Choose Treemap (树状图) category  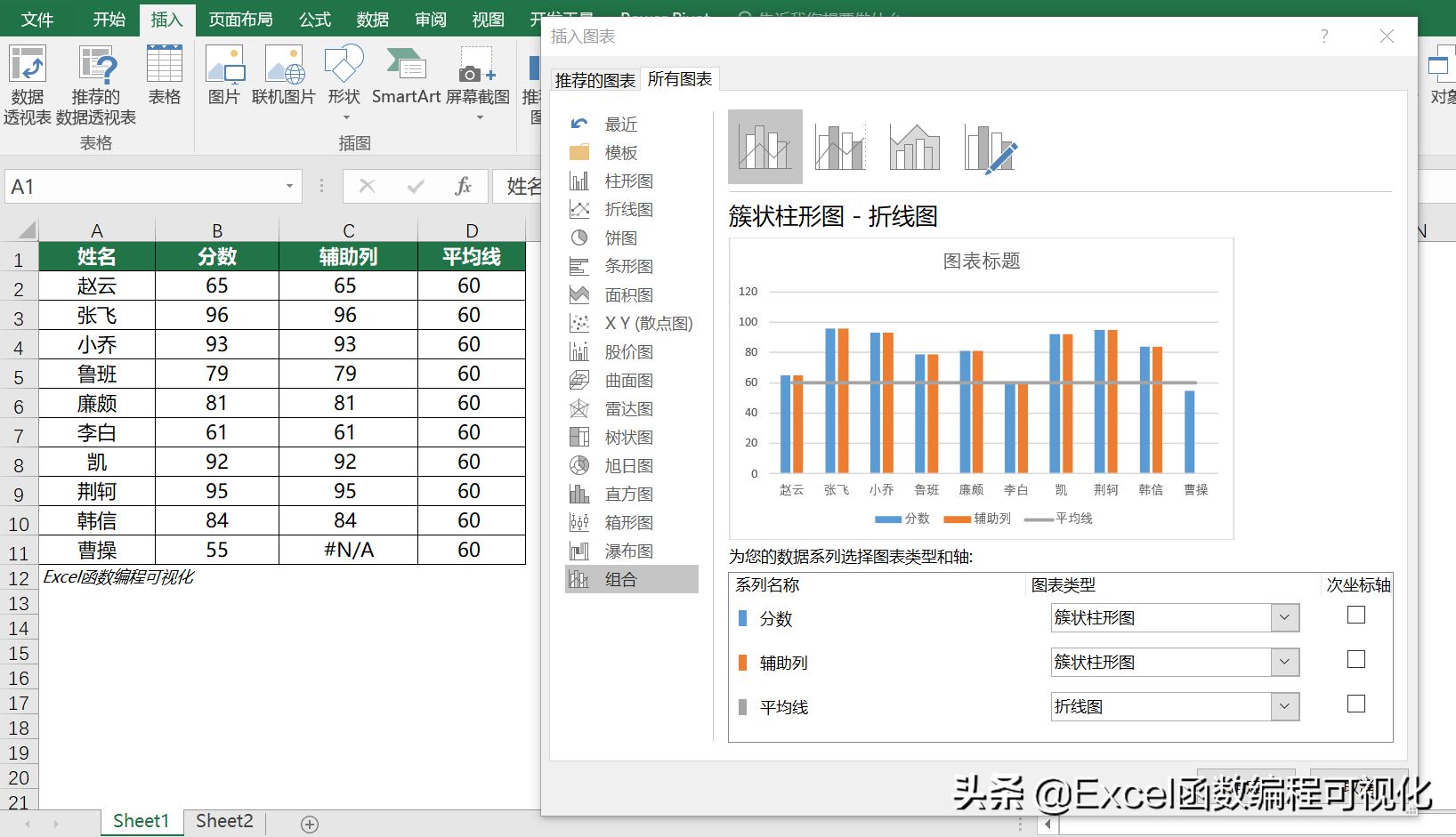[632, 438]
